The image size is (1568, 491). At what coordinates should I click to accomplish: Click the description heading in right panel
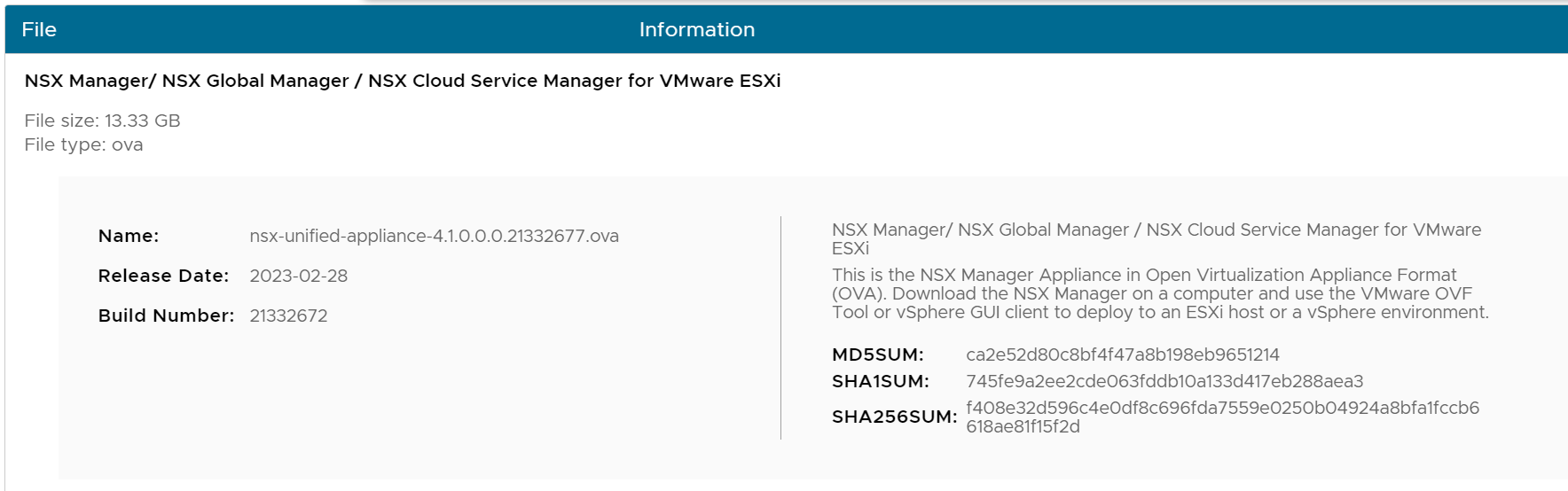[1156, 238]
